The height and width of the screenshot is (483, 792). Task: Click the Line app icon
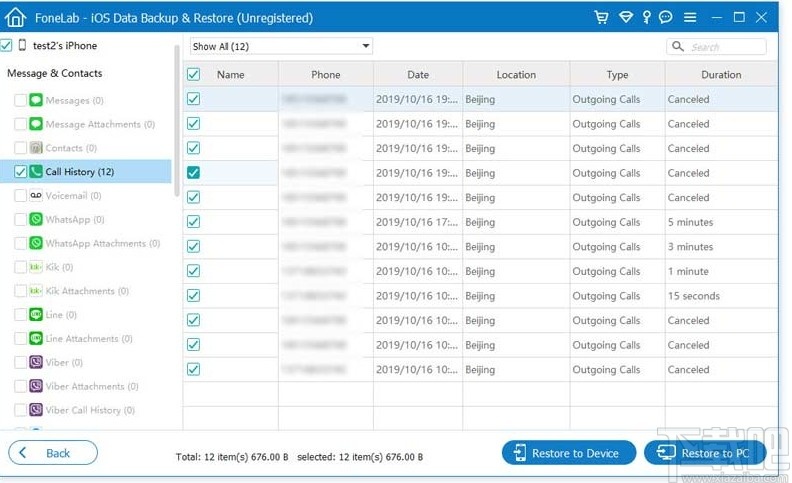[36, 314]
